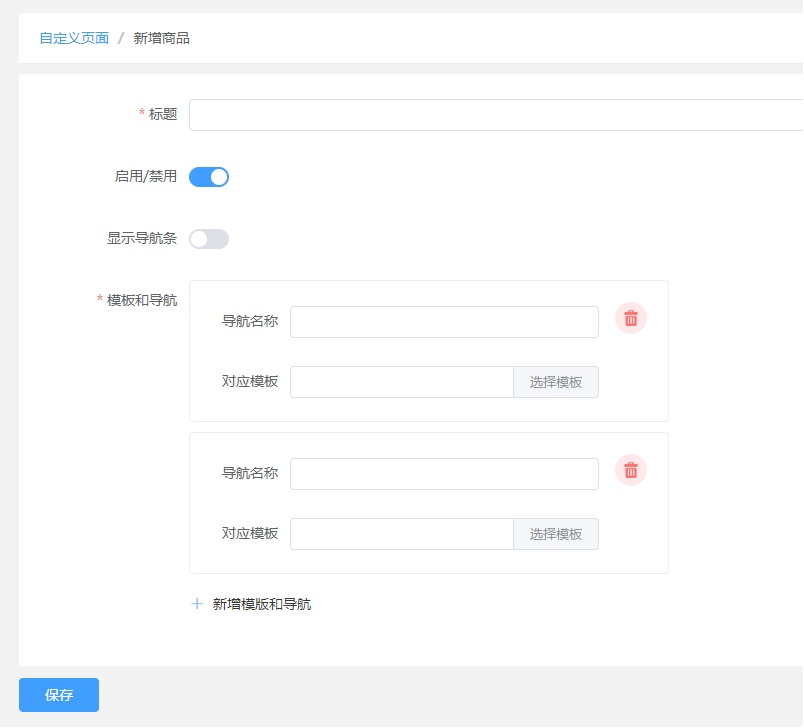This screenshot has height=728, width=804.
Task: Click the 新增商品 breadcrumb text
Action: [x=162, y=38]
